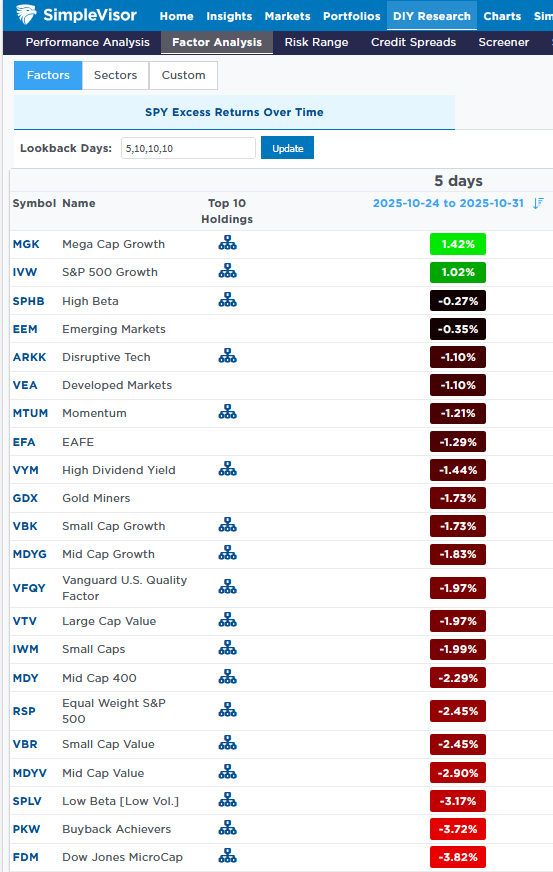Viewport: 553px width, 872px height.
Task: Click FDM -3.82% return cell
Action: 458,857
